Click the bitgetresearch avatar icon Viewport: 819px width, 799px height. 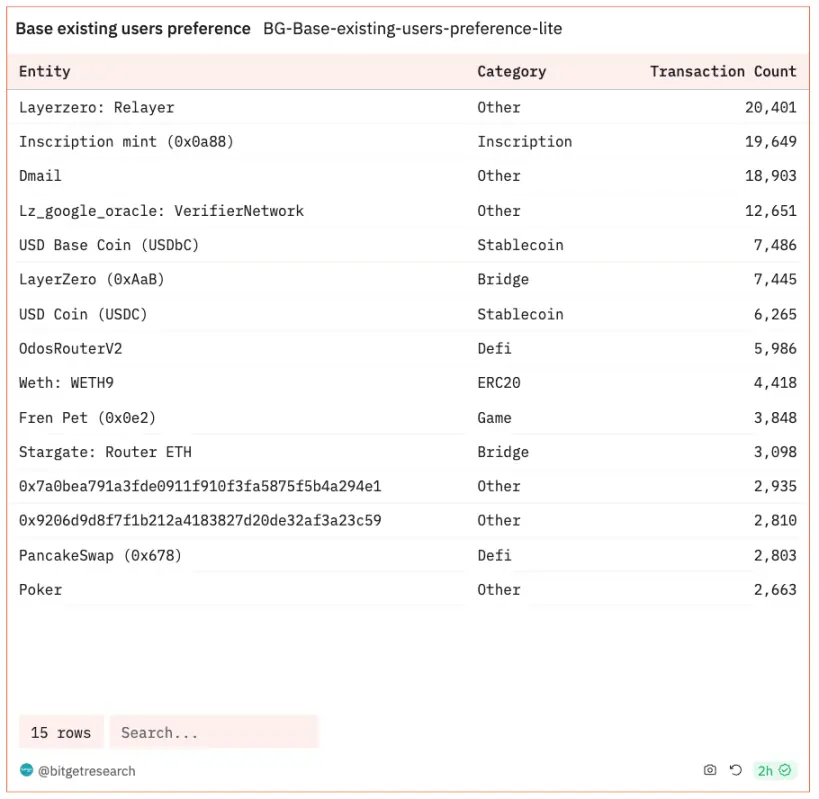26,770
